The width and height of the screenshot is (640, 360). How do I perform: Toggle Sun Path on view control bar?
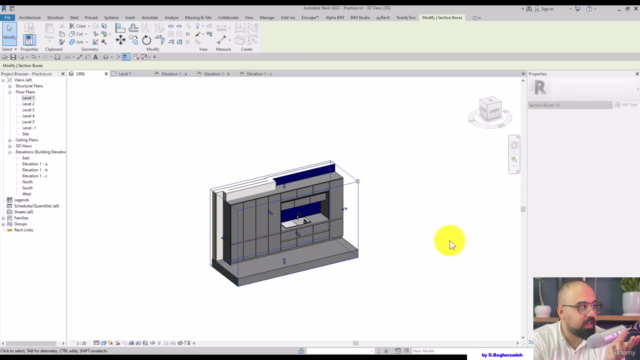point(111,343)
